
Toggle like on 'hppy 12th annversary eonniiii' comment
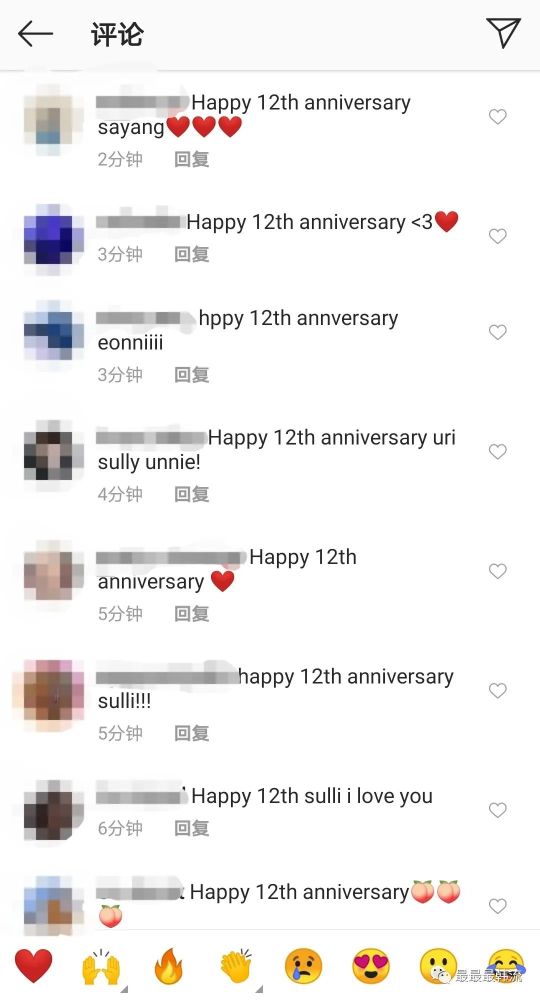pyautogui.click(x=498, y=332)
